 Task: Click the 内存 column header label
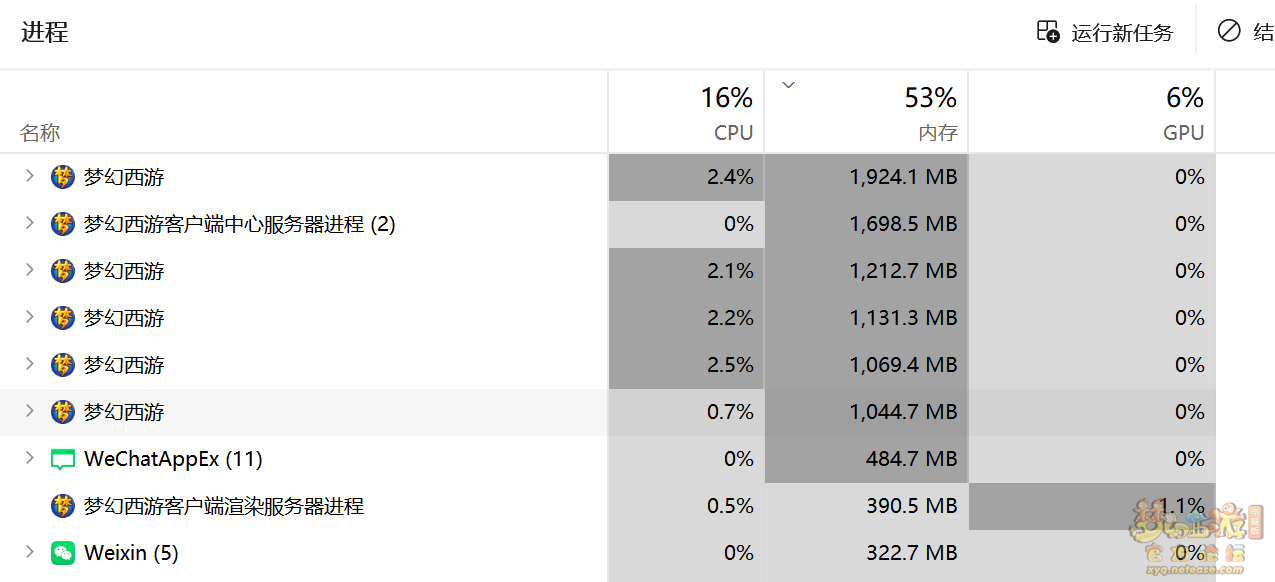(937, 133)
